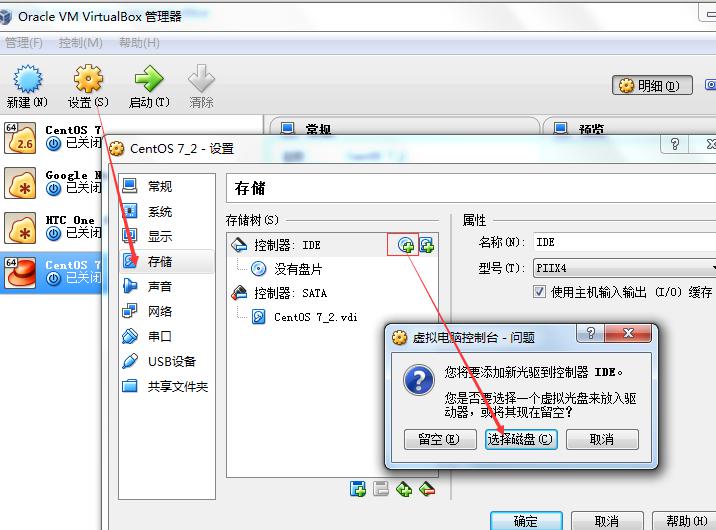
Task: Open the 存储 (Storage) settings category
Action: coord(167,261)
